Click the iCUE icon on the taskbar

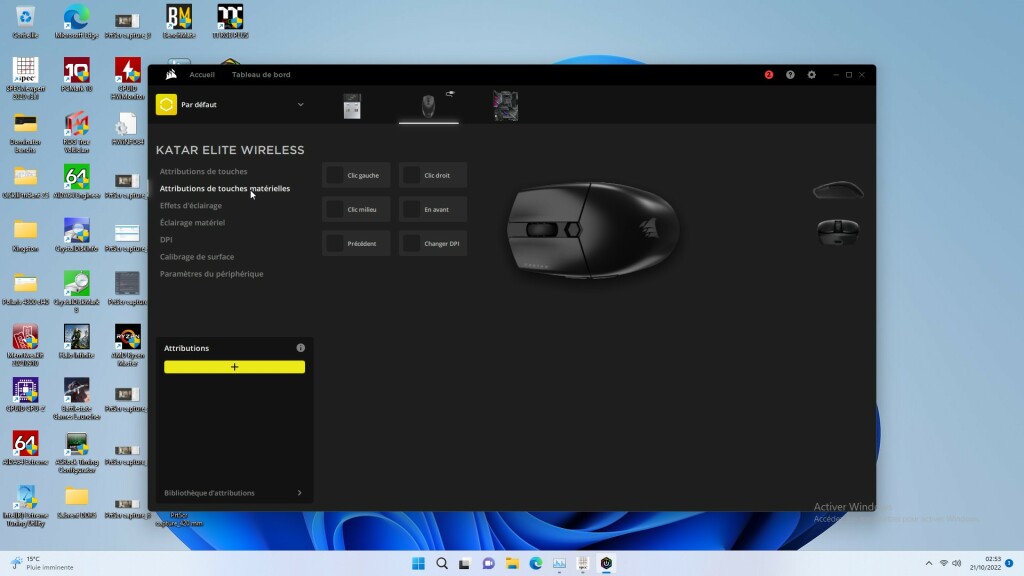click(x=606, y=564)
